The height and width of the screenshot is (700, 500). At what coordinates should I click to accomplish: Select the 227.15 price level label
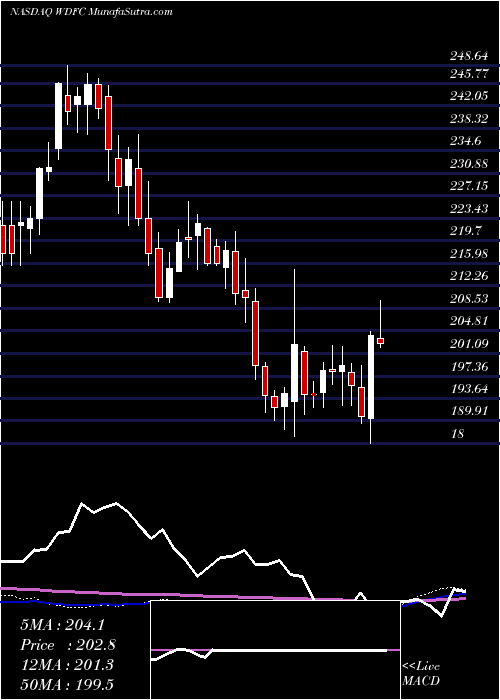point(468,186)
